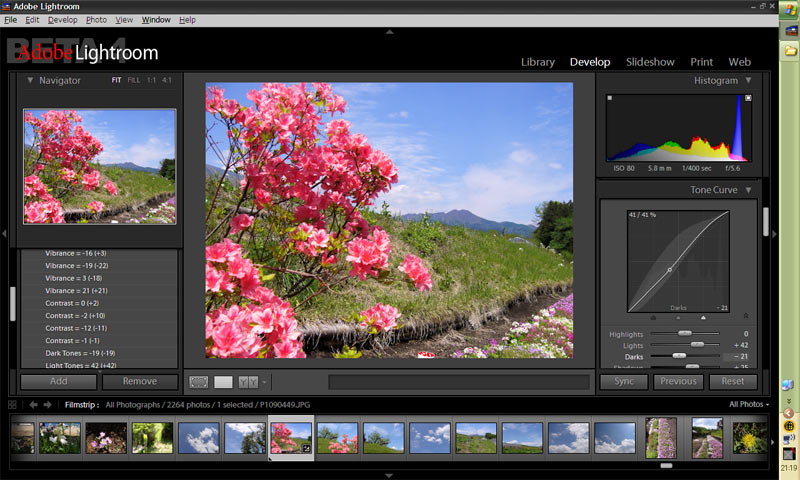This screenshot has width=800, height=480.
Task: Go back with the filmstrip left arrow
Action: click(x=34, y=405)
